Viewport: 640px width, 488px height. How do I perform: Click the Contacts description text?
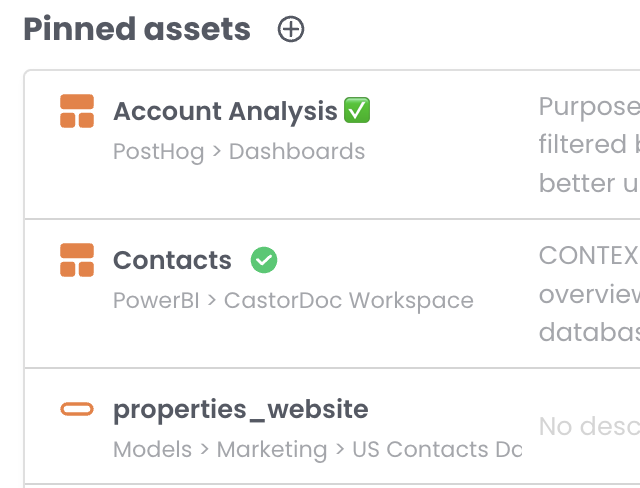[588, 294]
